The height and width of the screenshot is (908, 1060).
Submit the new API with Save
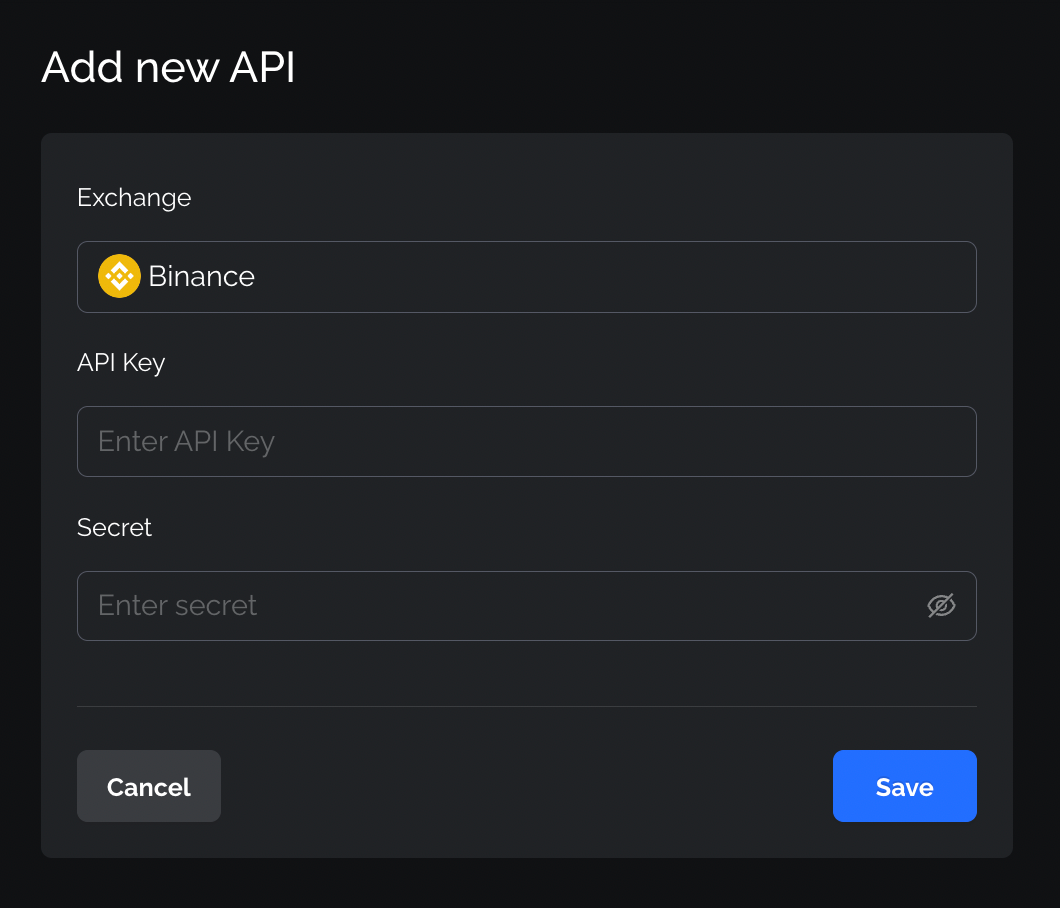coord(904,786)
